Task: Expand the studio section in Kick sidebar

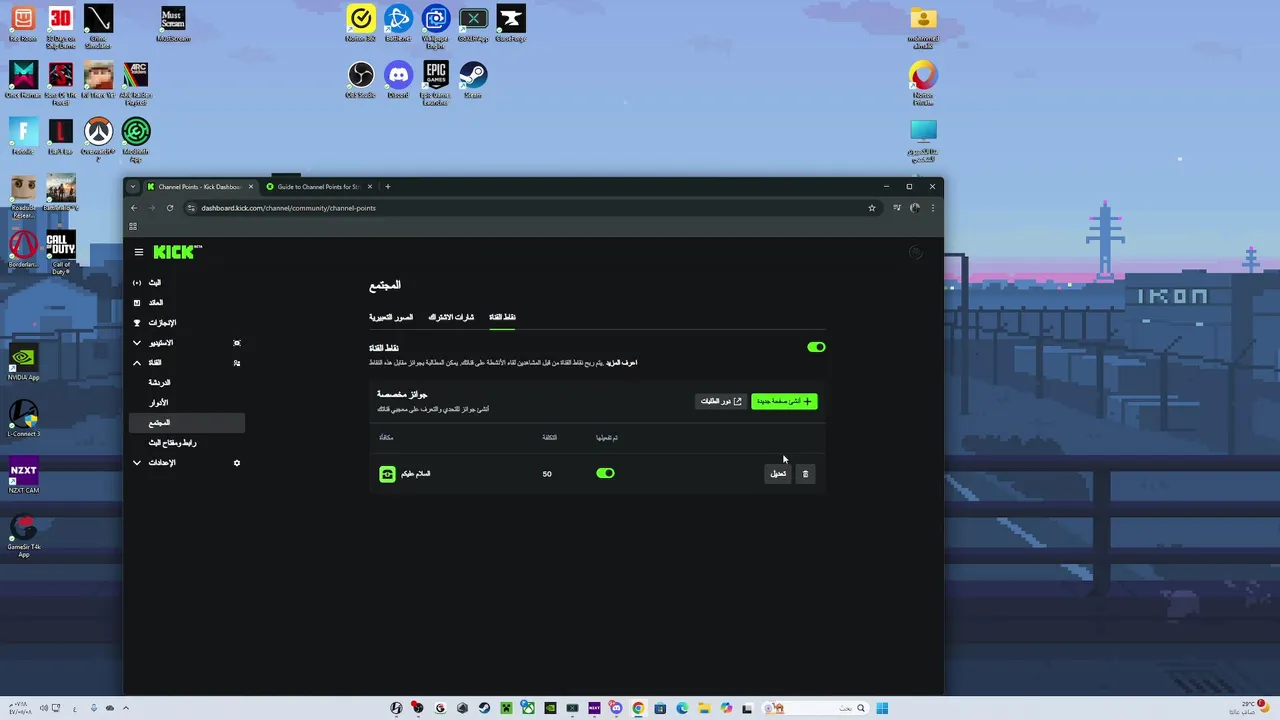Action: pos(137,343)
